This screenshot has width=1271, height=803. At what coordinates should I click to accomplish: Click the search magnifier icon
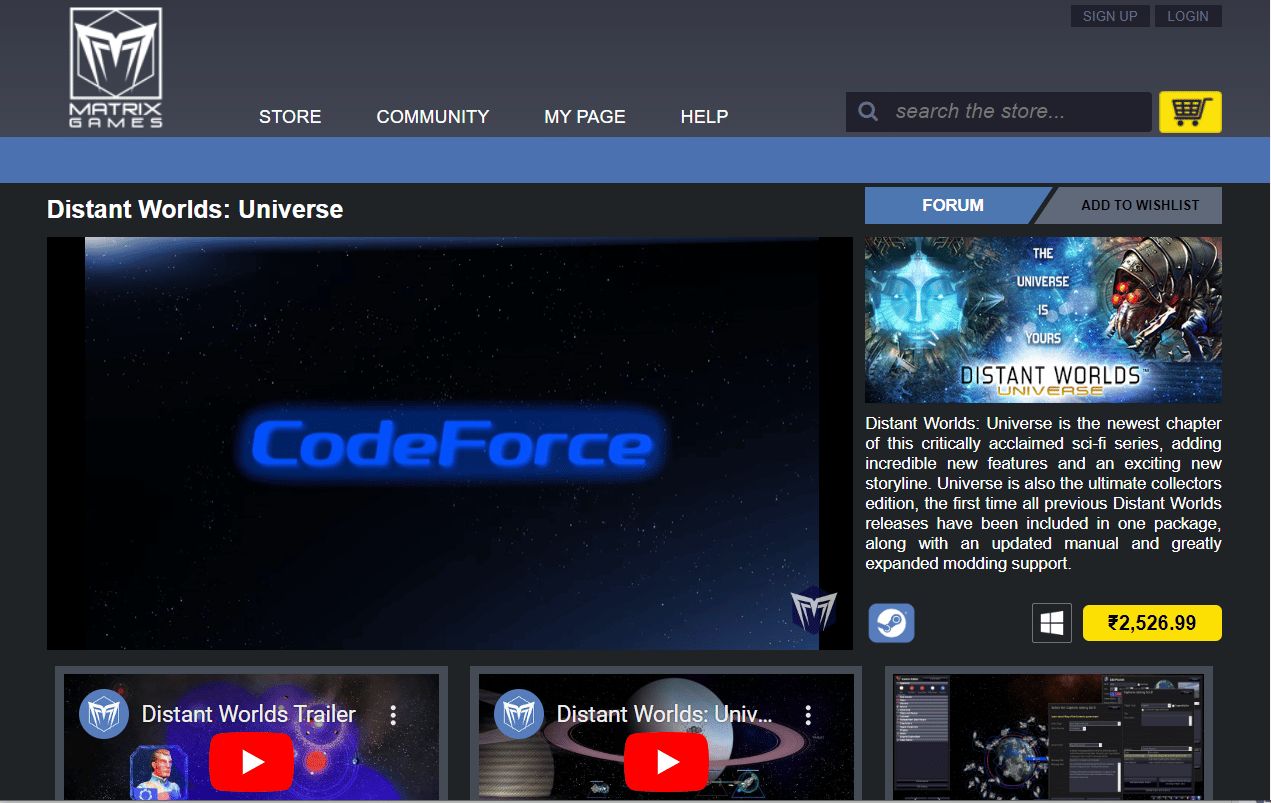869,112
